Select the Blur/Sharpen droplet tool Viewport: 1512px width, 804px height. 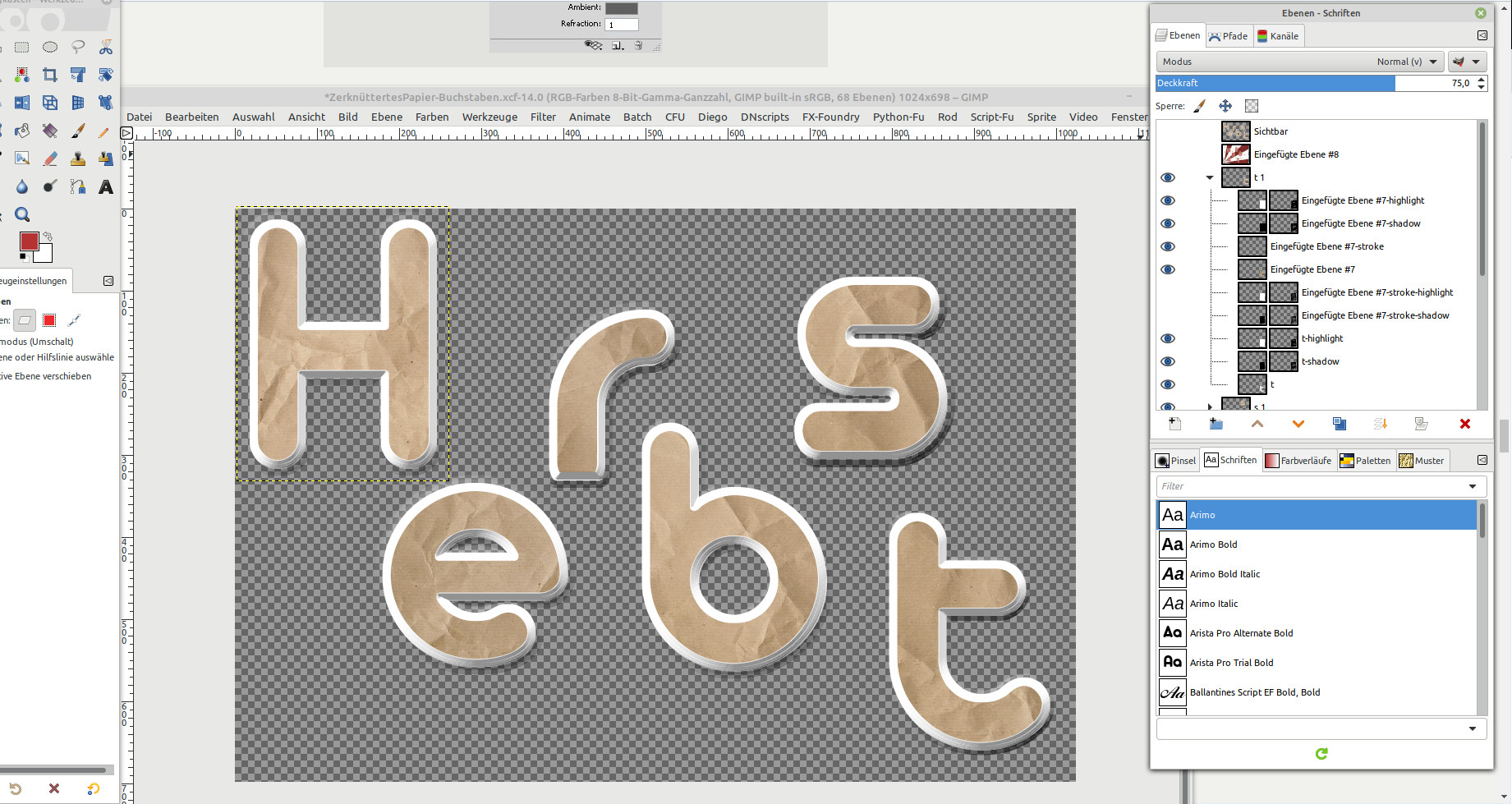click(22, 187)
